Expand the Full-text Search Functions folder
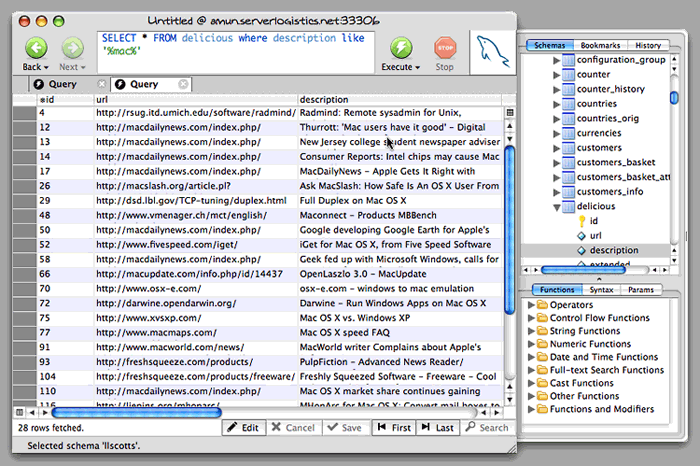This screenshot has width=700, height=466. coord(531,370)
